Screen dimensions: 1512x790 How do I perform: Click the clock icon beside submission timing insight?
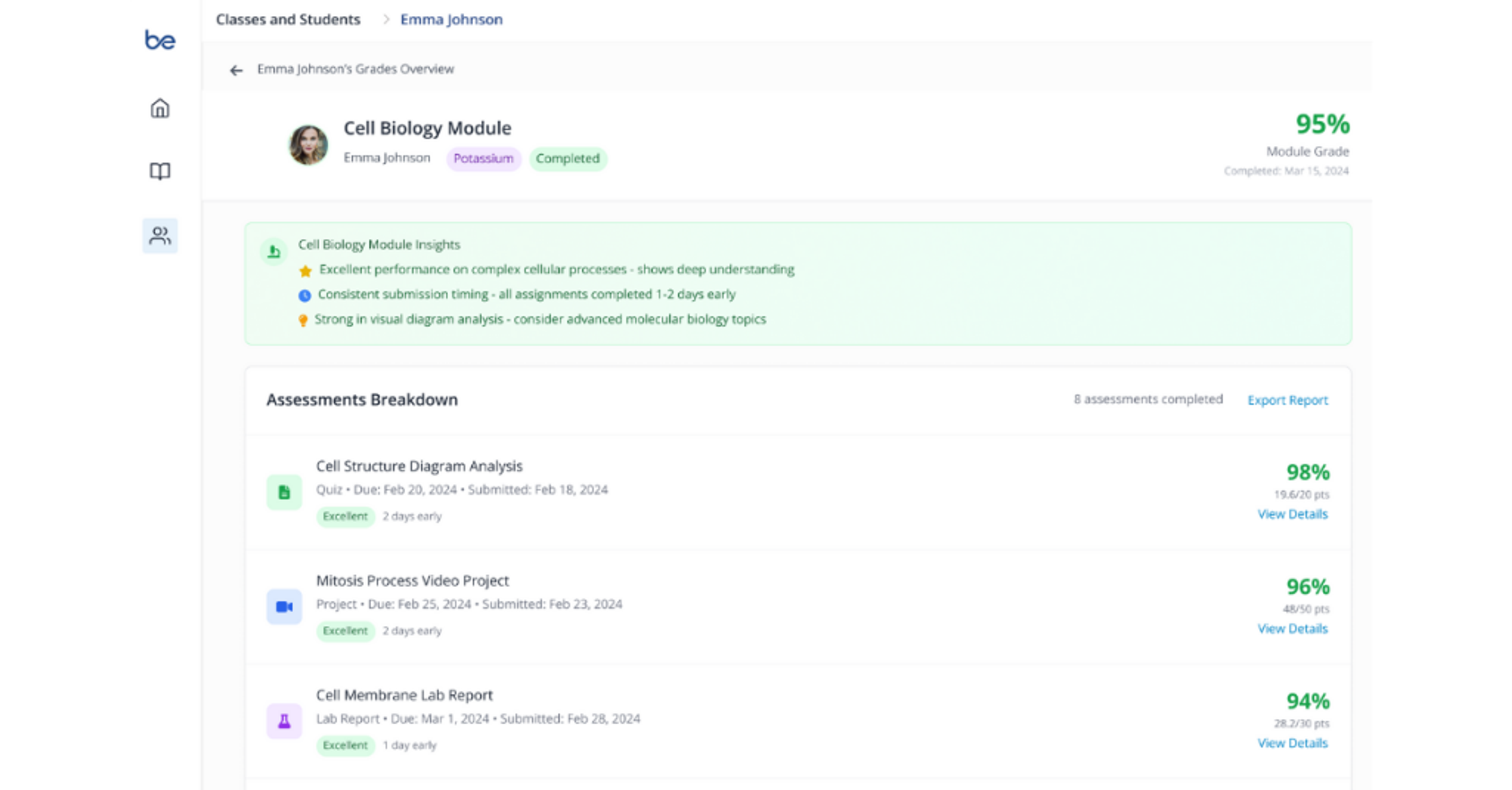click(x=305, y=295)
